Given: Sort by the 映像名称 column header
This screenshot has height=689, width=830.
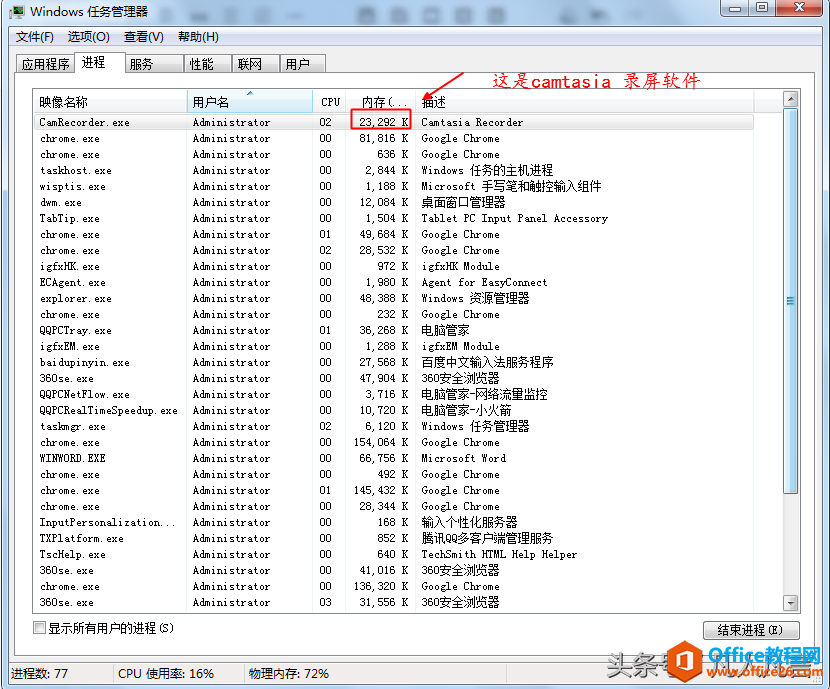Looking at the screenshot, I should click(110, 102).
